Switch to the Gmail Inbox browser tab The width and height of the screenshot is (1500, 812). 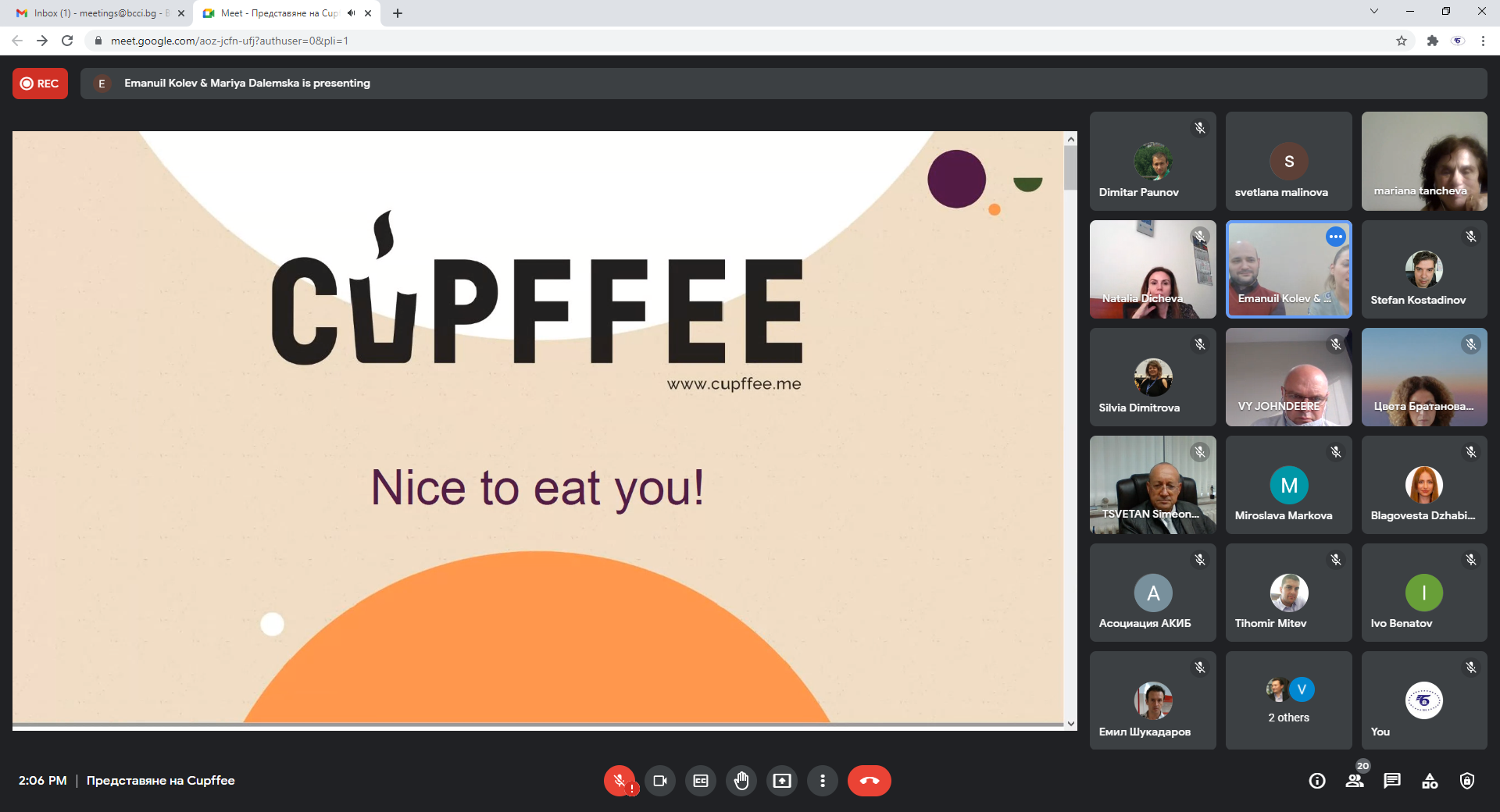(x=99, y=13)
